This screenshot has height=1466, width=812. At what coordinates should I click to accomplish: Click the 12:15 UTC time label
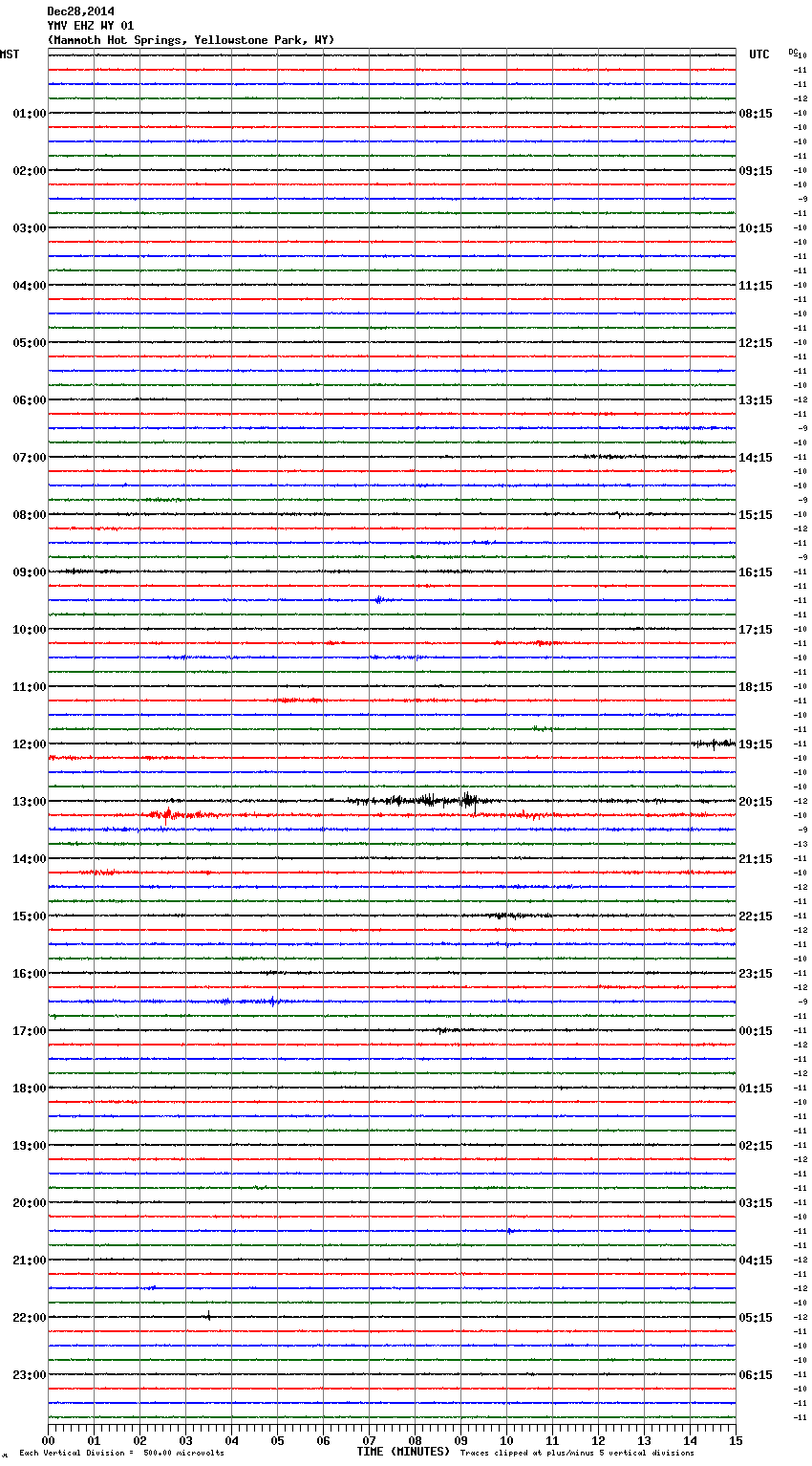pyautogui.click(x=756, y=343)
